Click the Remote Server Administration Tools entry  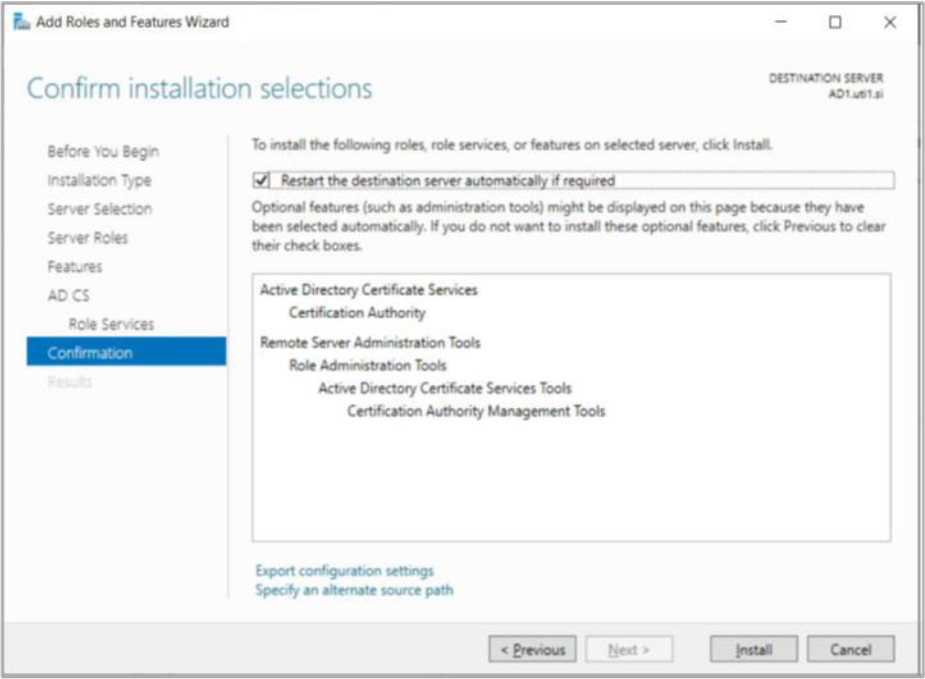tap(370, 342)
